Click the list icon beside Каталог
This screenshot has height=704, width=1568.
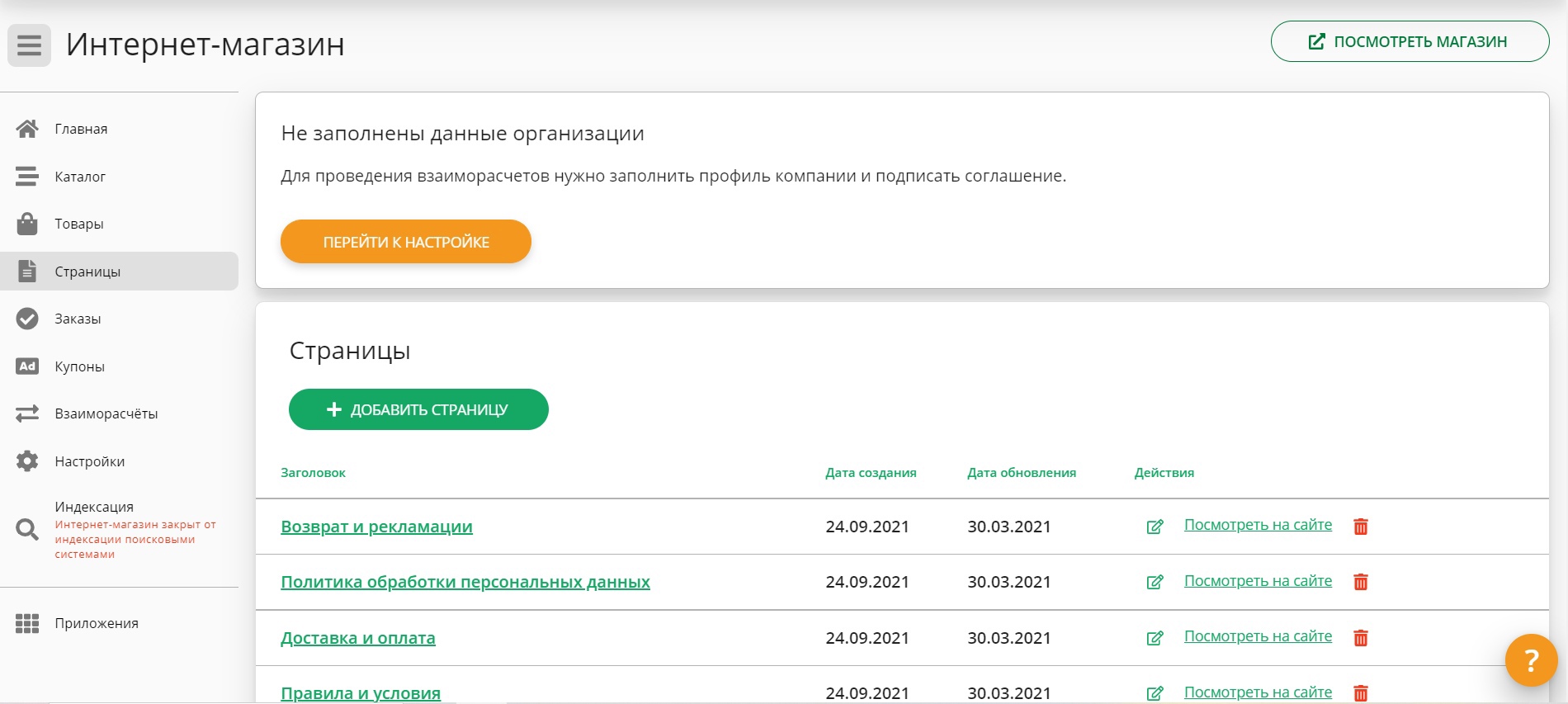[x=27, y=177]
